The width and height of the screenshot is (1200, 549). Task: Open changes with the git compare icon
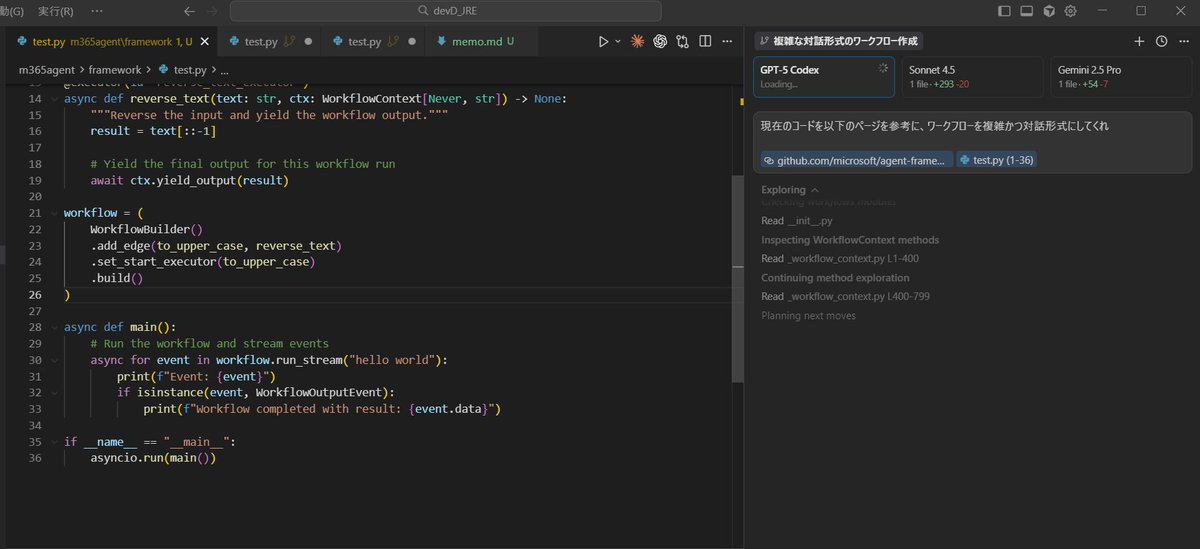click(x=683, y=42)
